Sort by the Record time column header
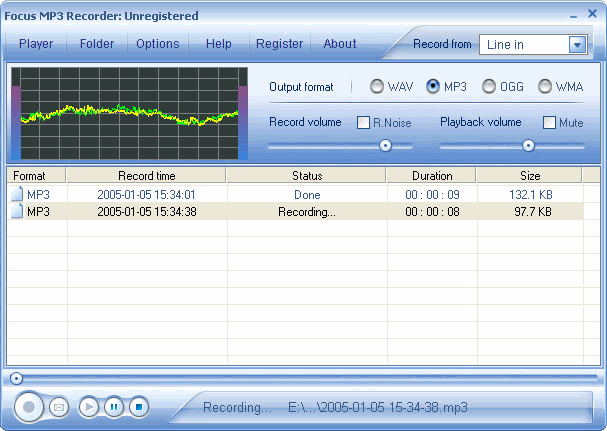 point(146,175)
